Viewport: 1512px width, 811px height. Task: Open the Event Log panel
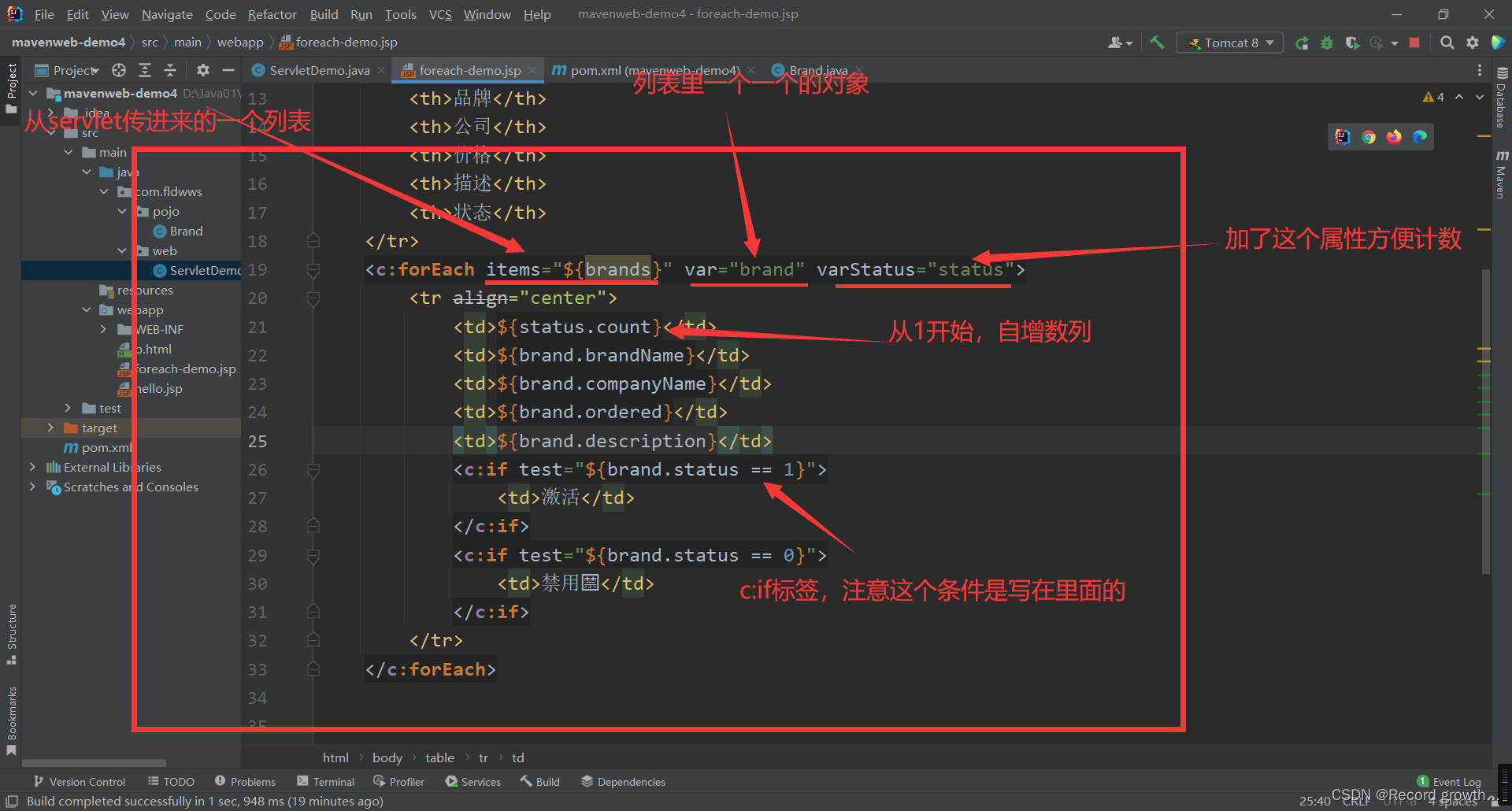point(1453,781)
